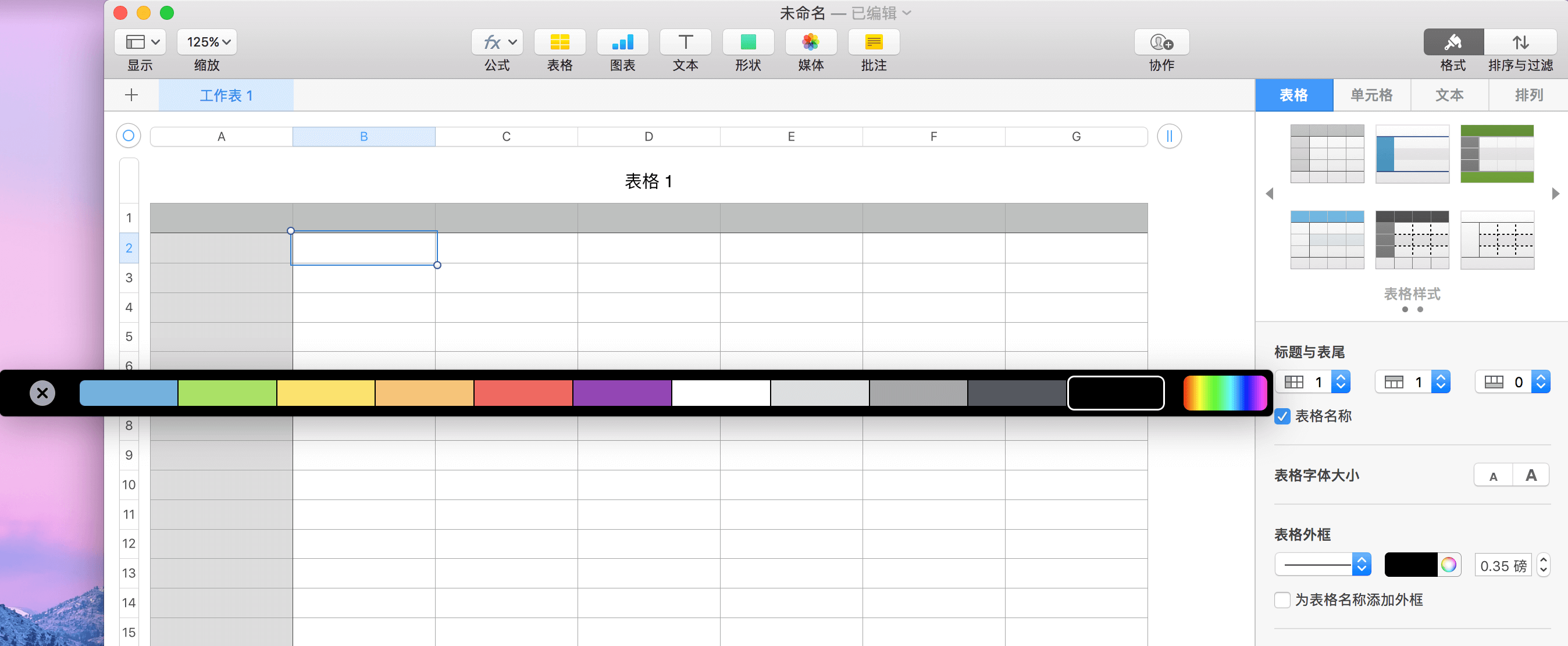Screen dimensions: 1568x646
Task: Insert a shape using 形状 icon
Action: click(748, 42)
